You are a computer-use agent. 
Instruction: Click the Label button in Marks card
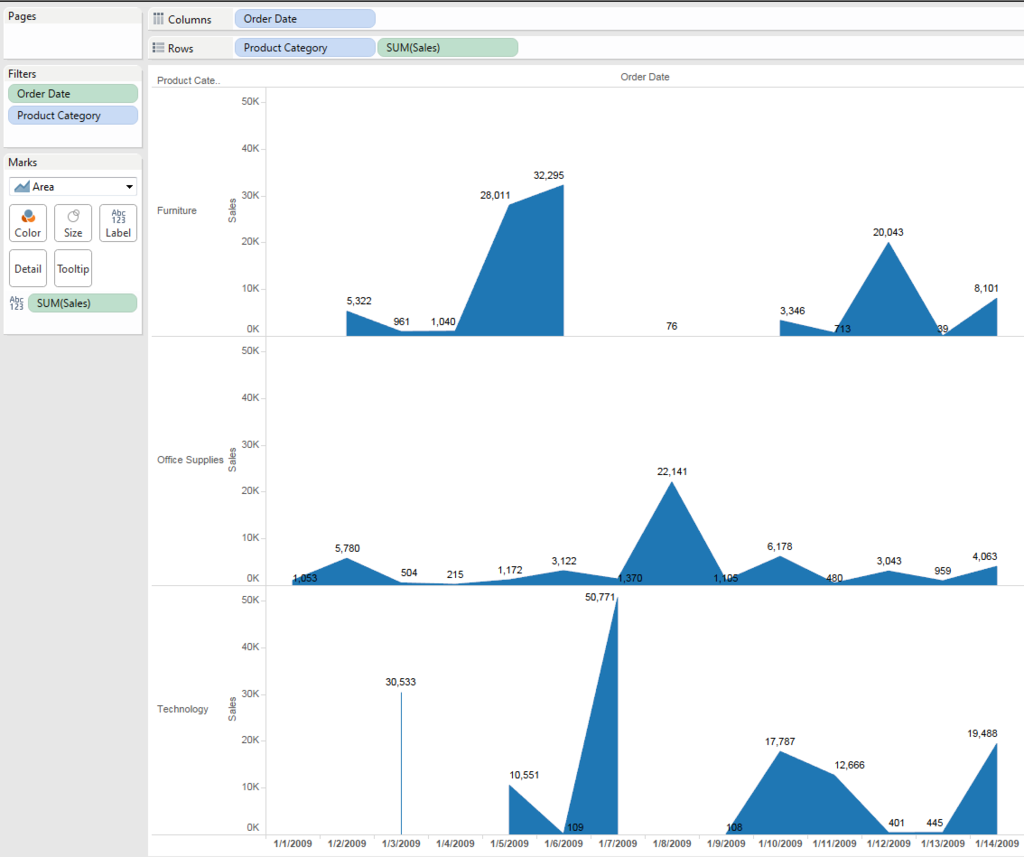[118, 223]
